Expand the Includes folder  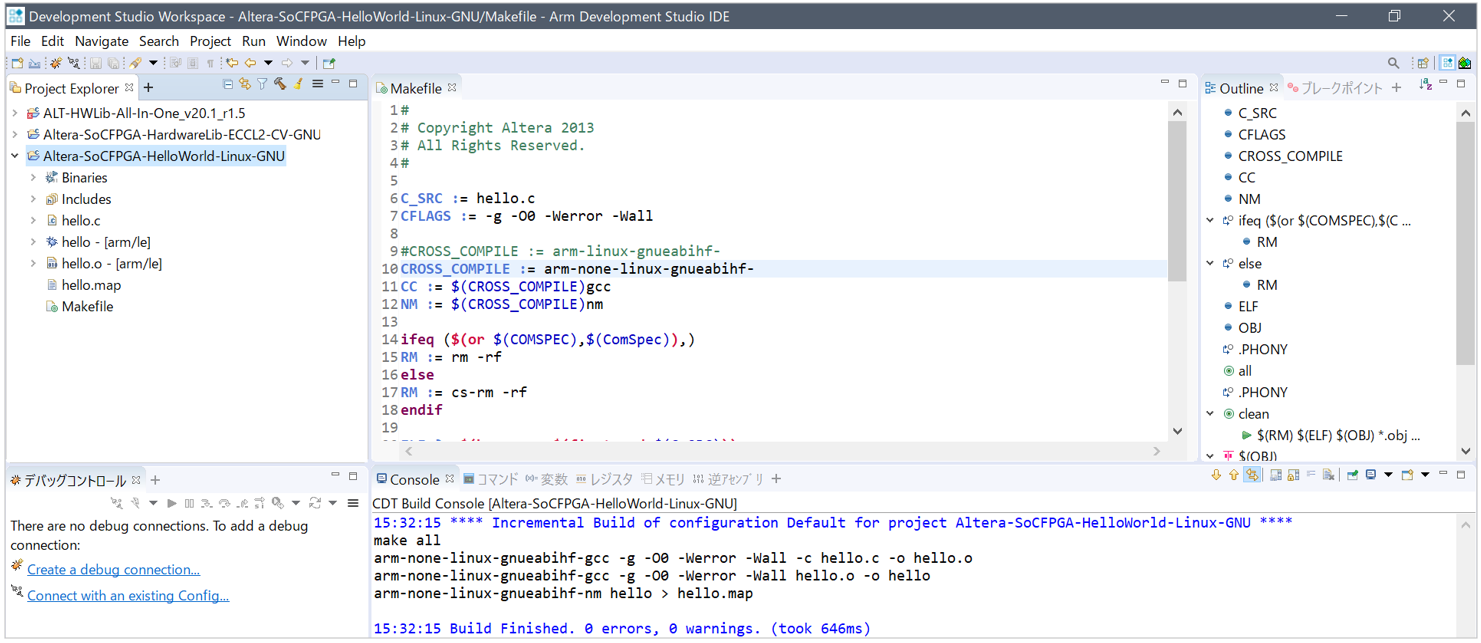pos(33,199)
